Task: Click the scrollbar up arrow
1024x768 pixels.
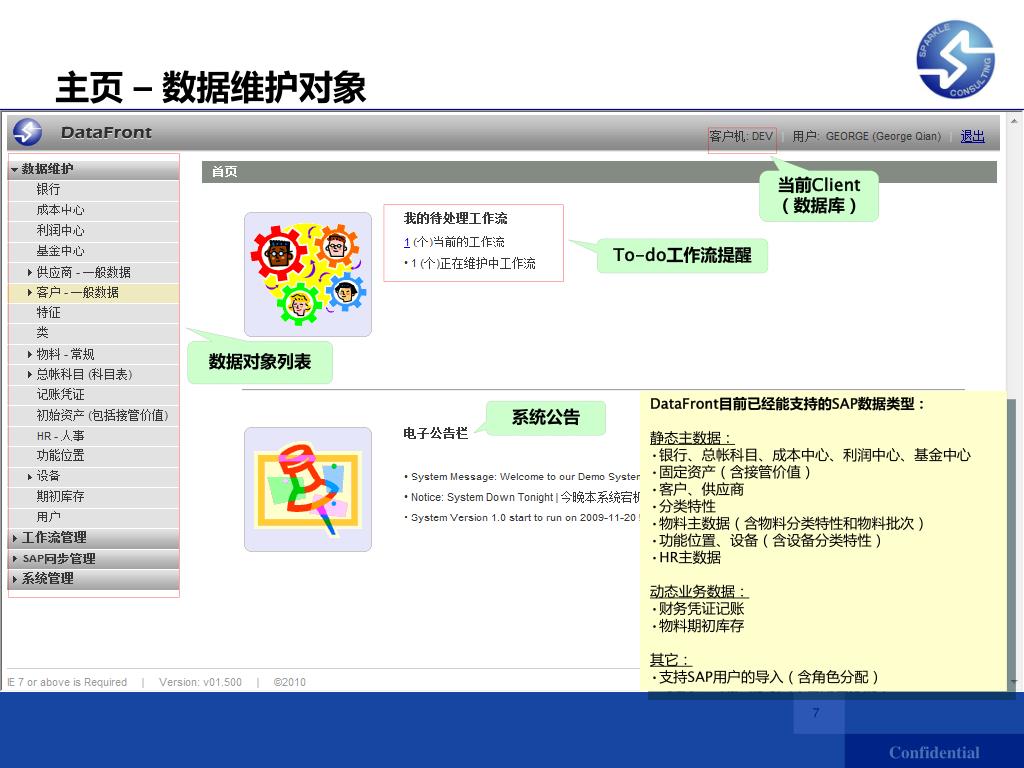Action: coord(1014,120)
